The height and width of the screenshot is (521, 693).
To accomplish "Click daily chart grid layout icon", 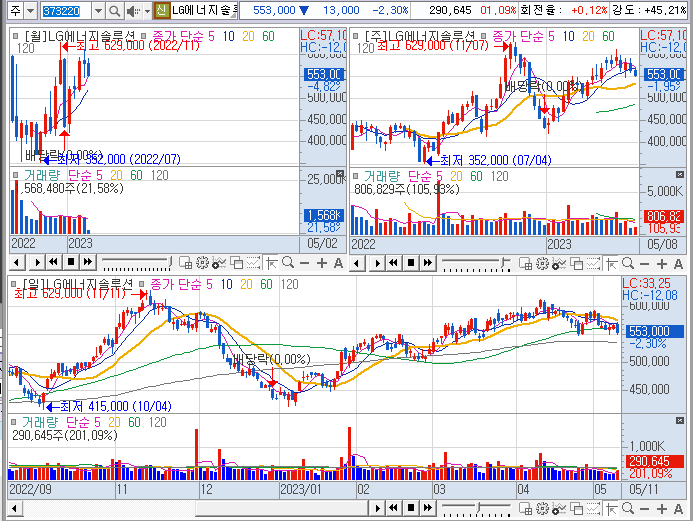I will pos(525,509).
